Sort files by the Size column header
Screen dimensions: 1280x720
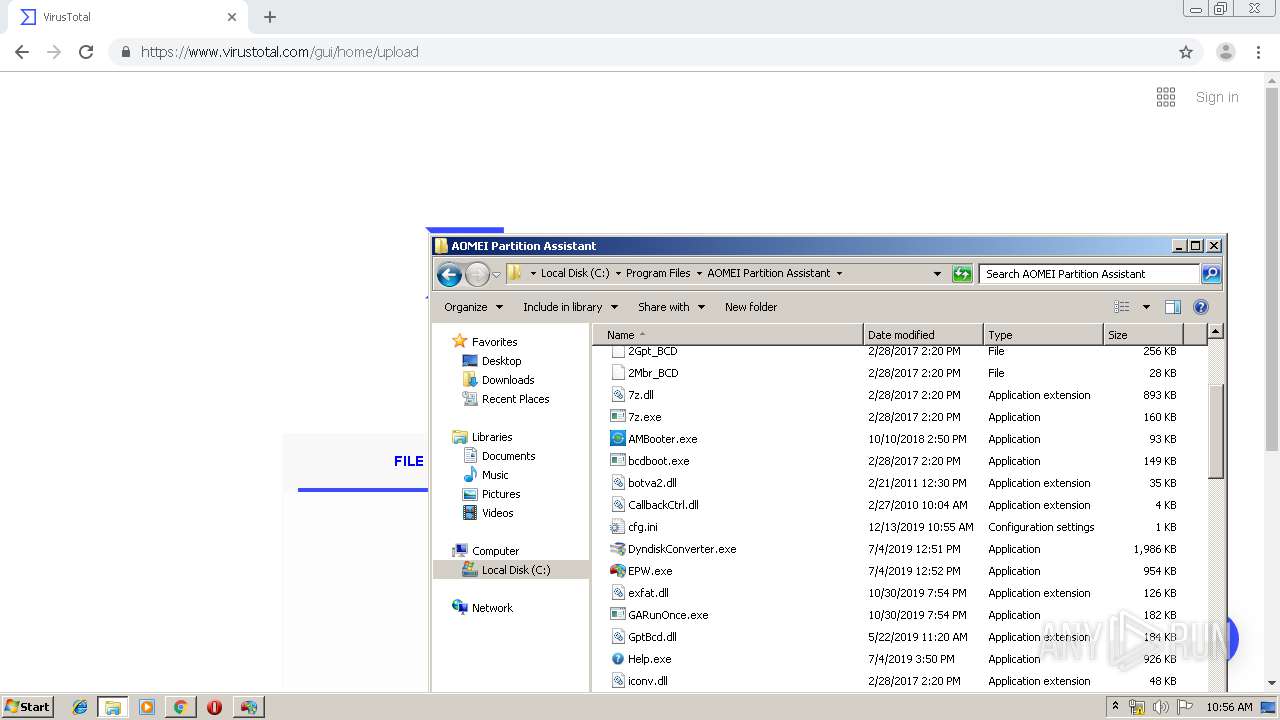(x=1143, y=335)
